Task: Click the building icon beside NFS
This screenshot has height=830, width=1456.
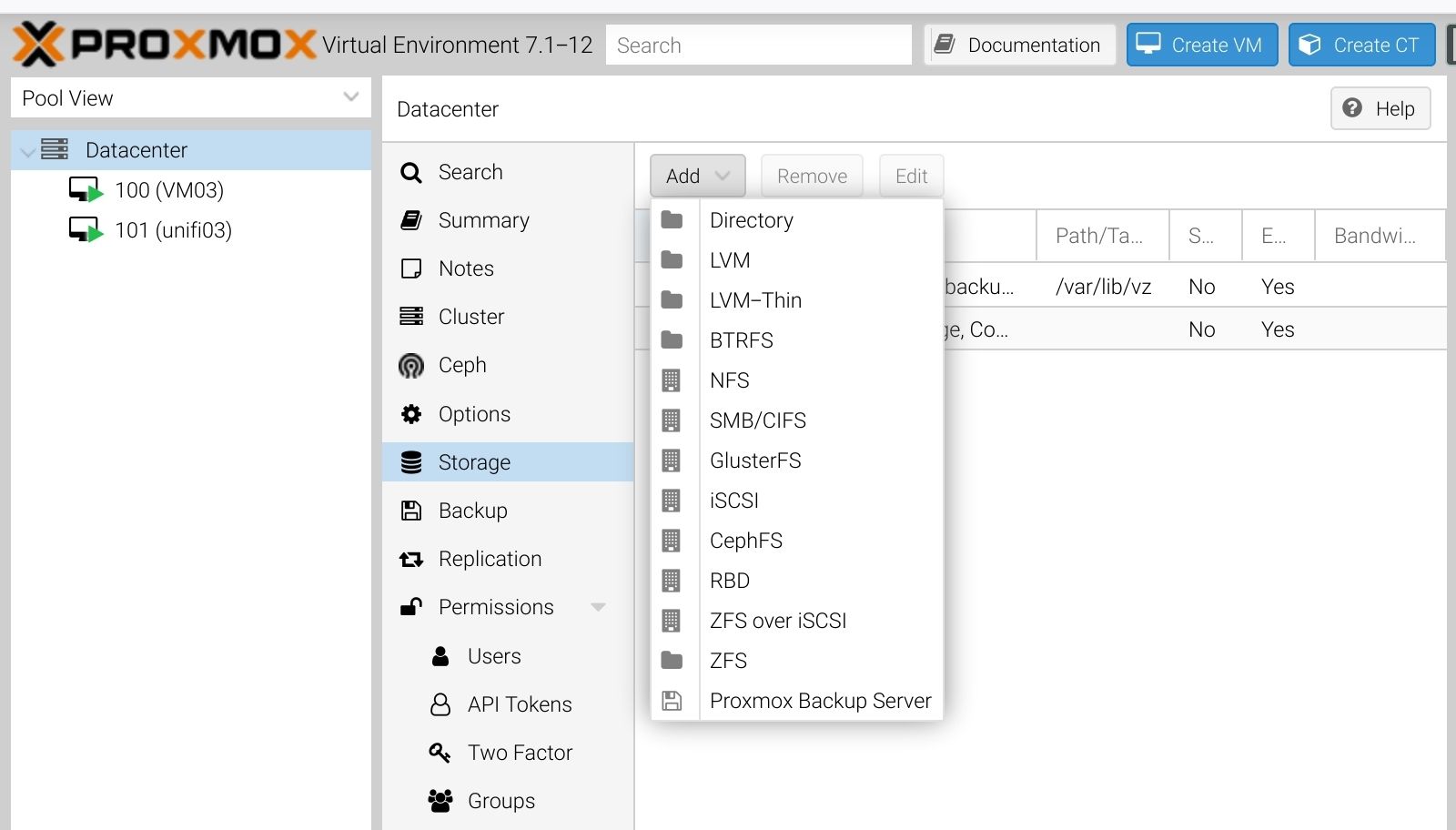Action: click(672, 380)
